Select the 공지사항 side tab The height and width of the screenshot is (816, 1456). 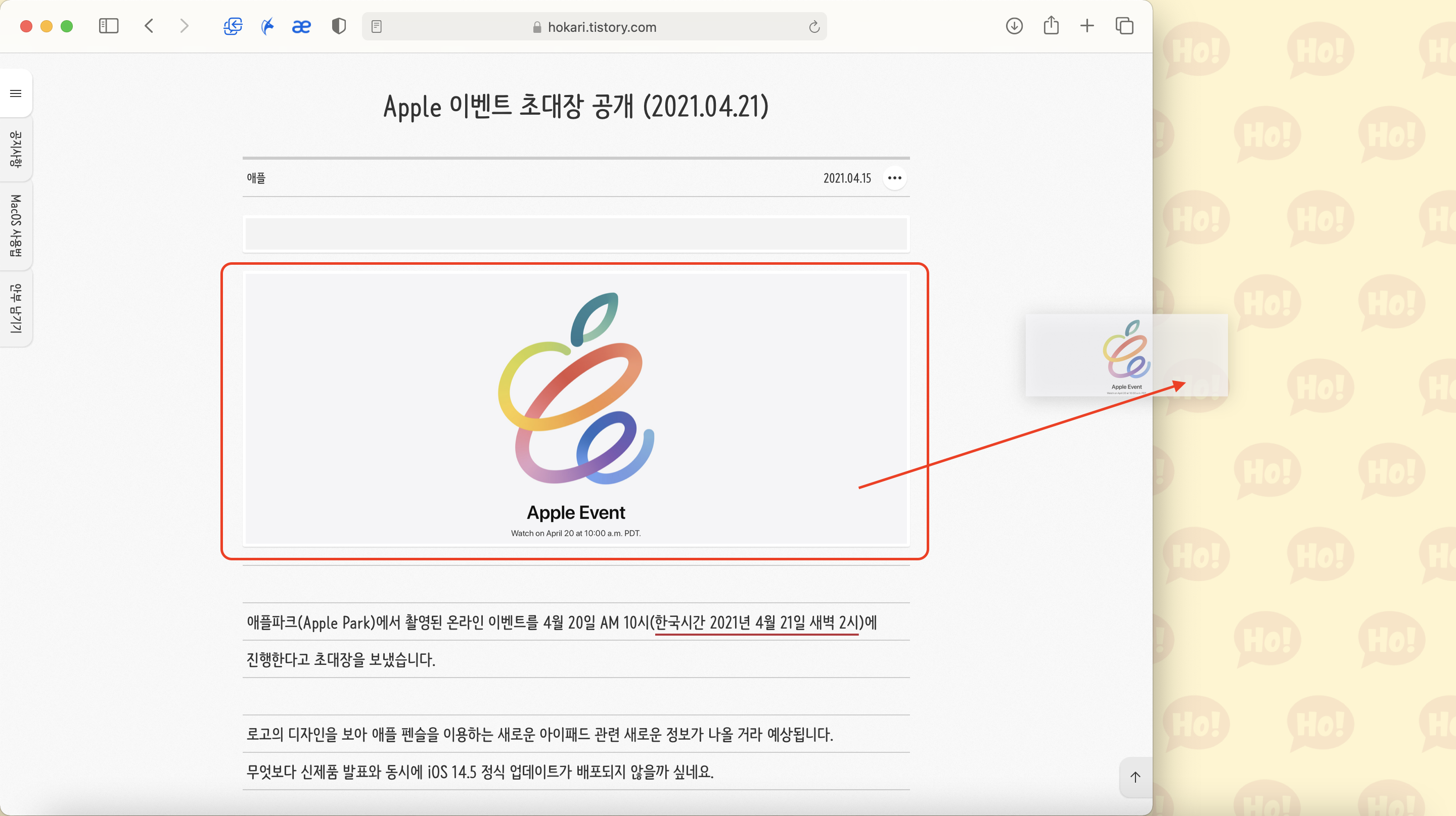coord(16,149)
